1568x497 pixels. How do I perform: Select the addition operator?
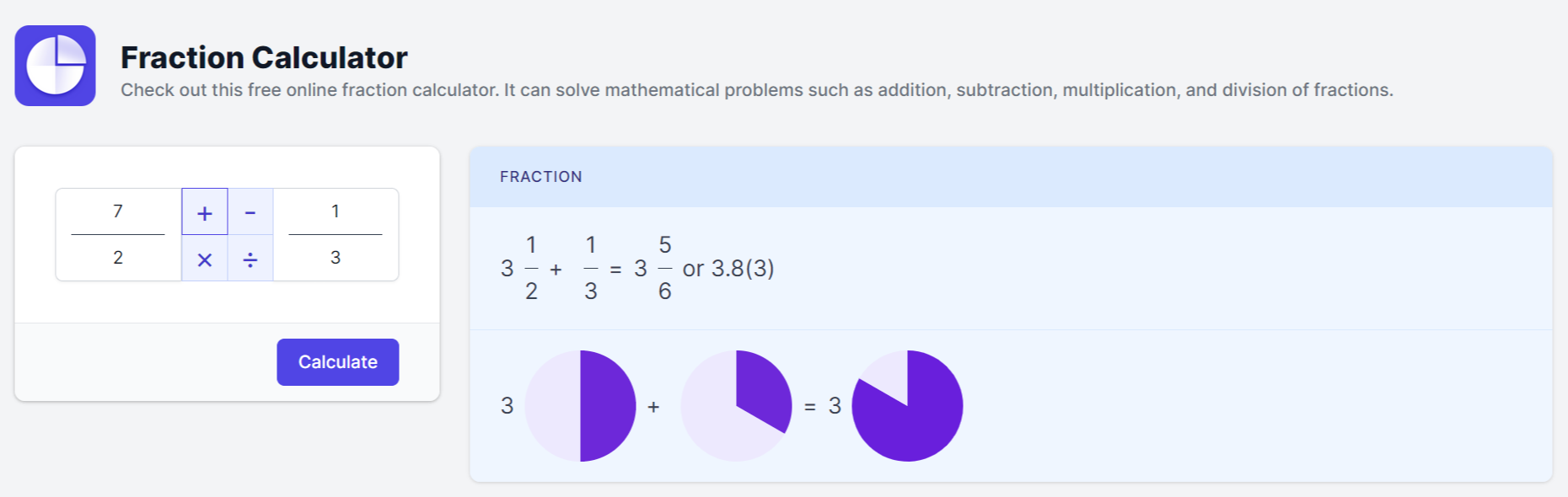(x=204, y=212)
